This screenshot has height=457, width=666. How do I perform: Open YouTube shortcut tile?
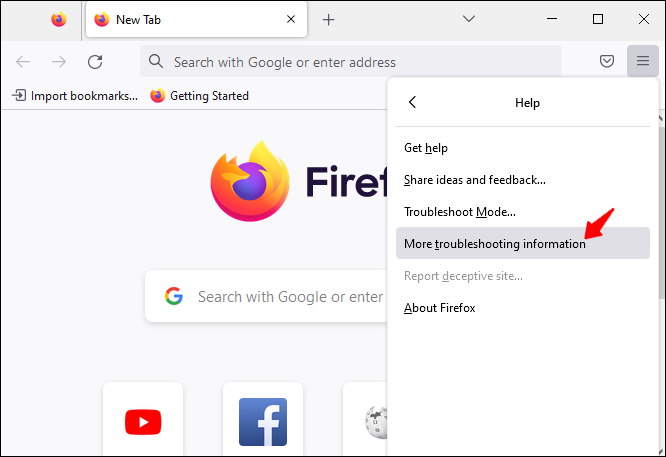143,420
